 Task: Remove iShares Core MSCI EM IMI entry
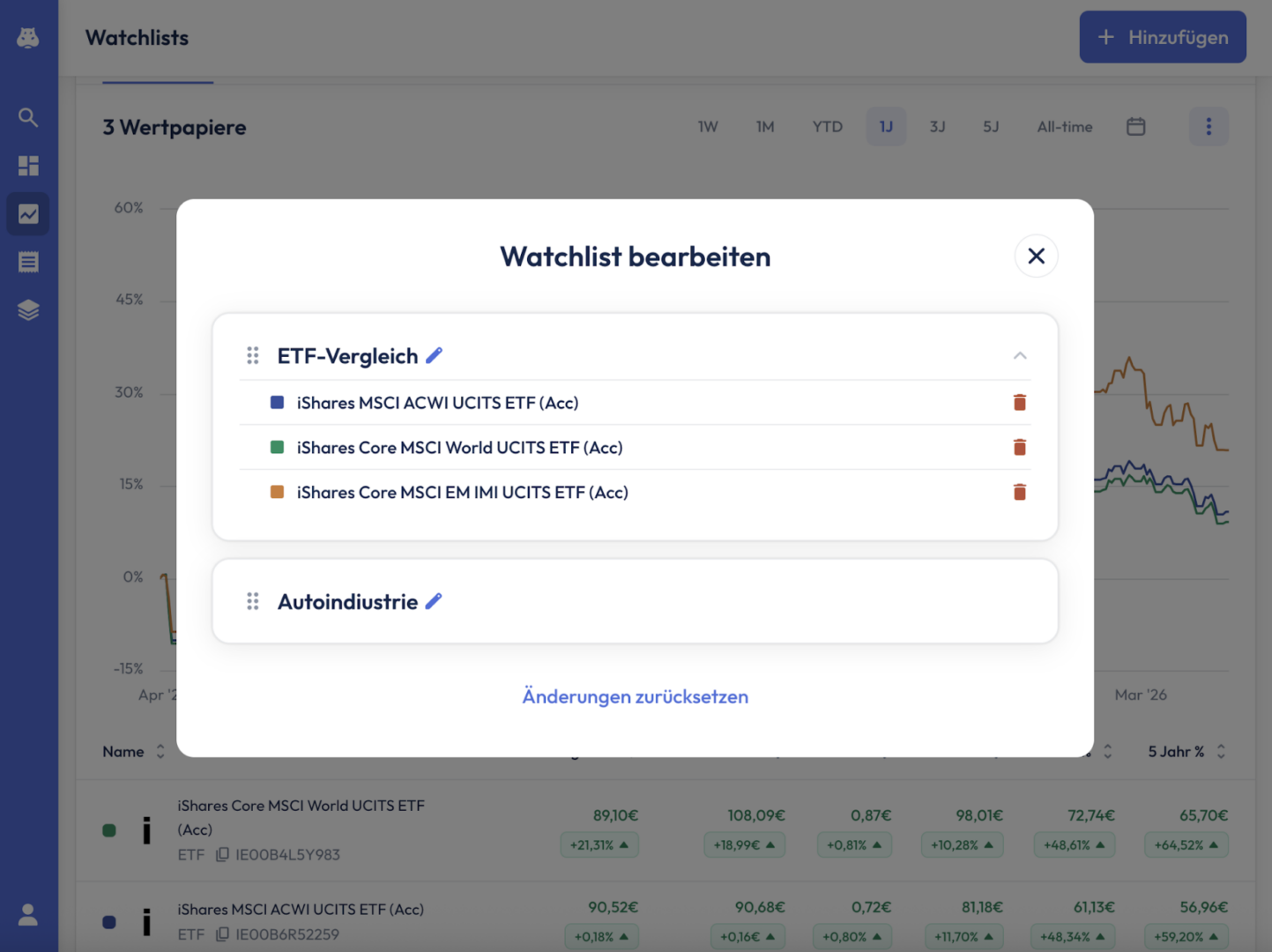point(1019,493)
